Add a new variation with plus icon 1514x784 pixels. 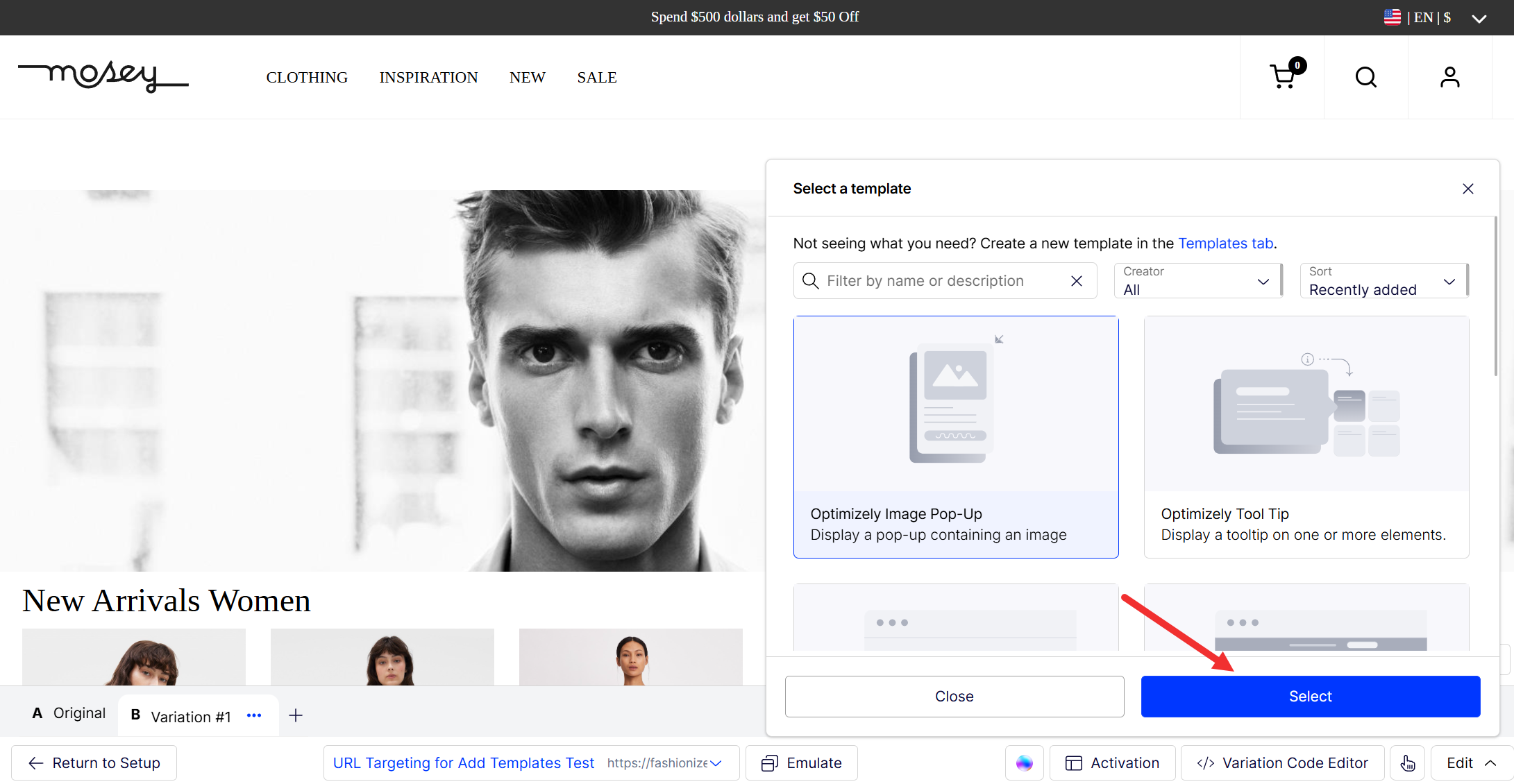coord(296,715)
